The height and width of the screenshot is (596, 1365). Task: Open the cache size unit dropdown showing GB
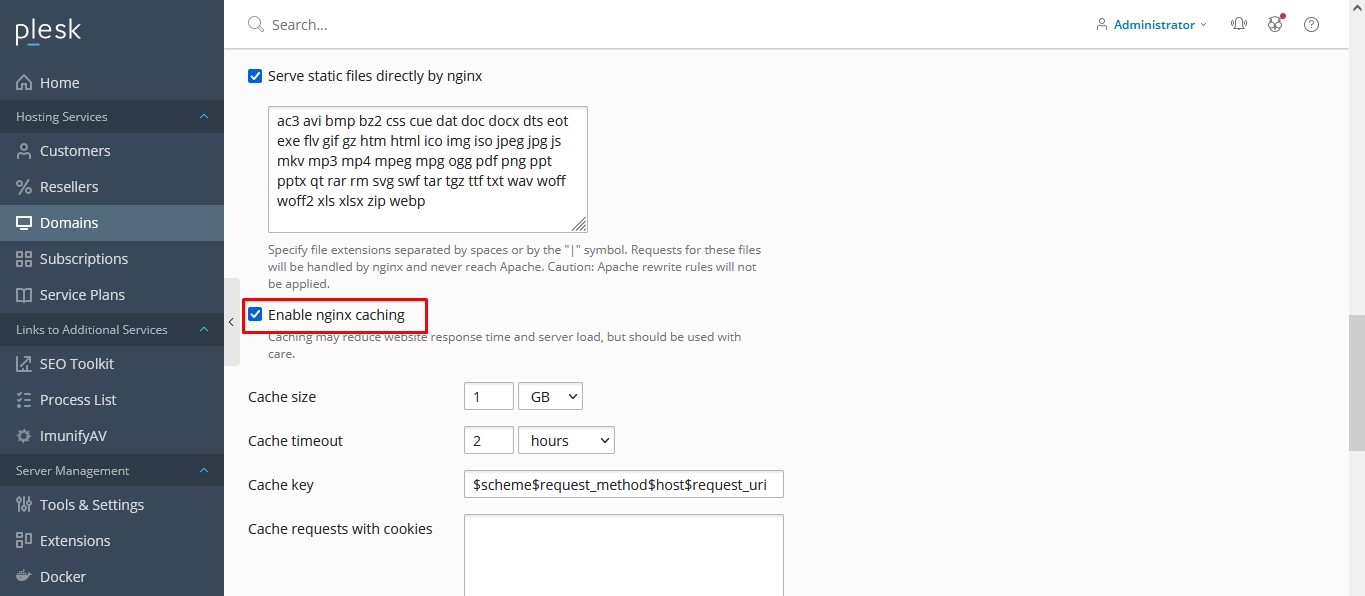pyautogui.click(x=550, y=396)
